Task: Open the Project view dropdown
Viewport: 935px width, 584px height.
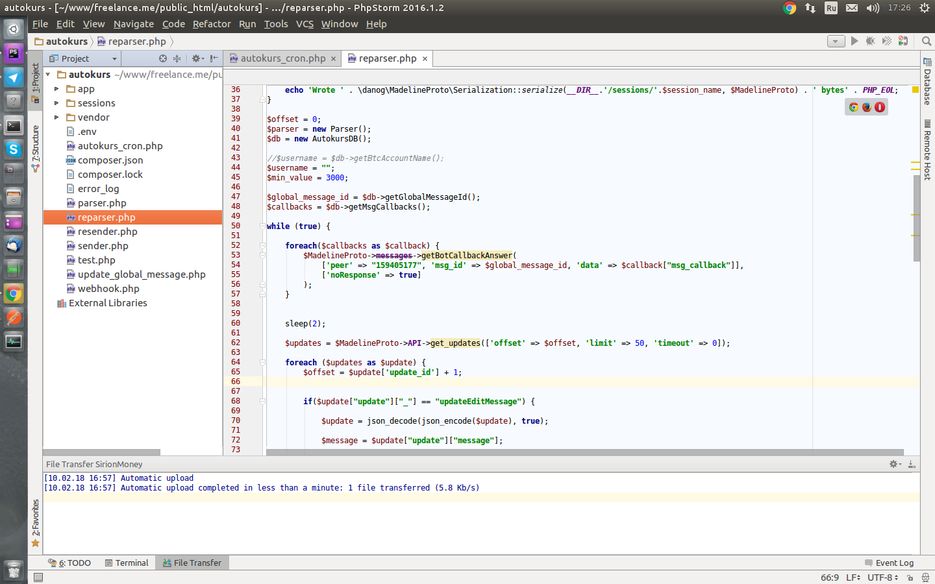Action: (83, 58)
